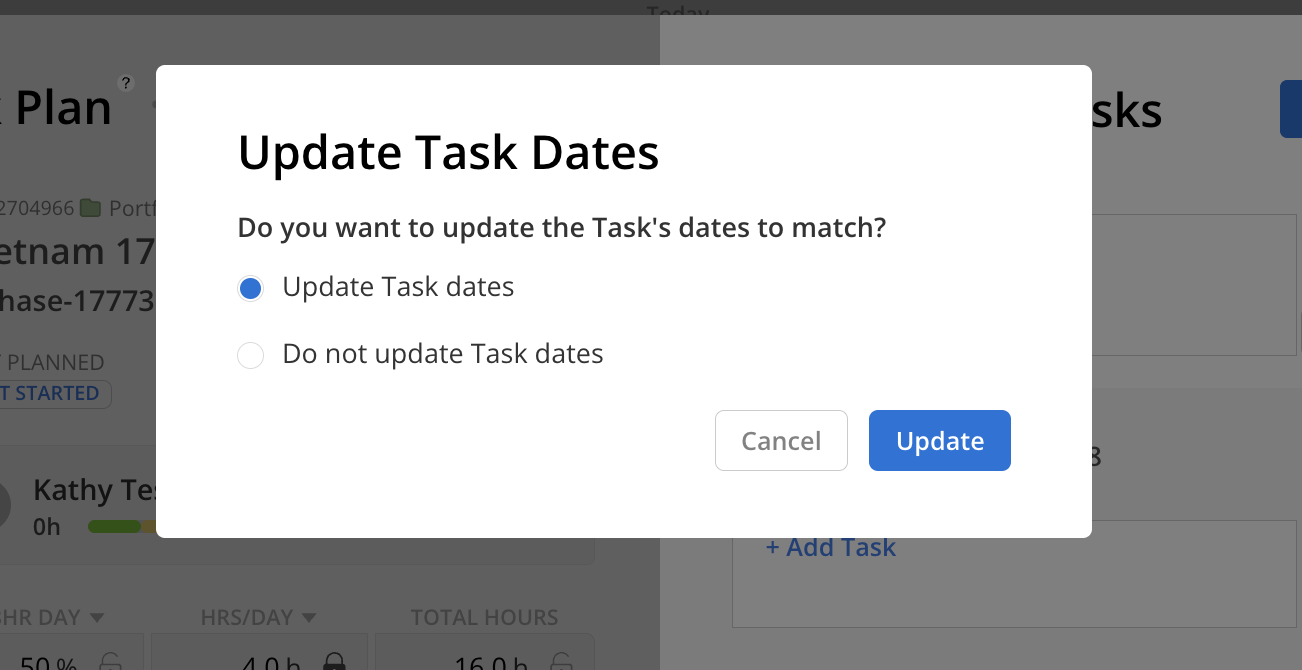Image resolution: width=1302 pixels, height=670 pixels.
Task: Click the NOT STARTED status badge
Action: 54,394
